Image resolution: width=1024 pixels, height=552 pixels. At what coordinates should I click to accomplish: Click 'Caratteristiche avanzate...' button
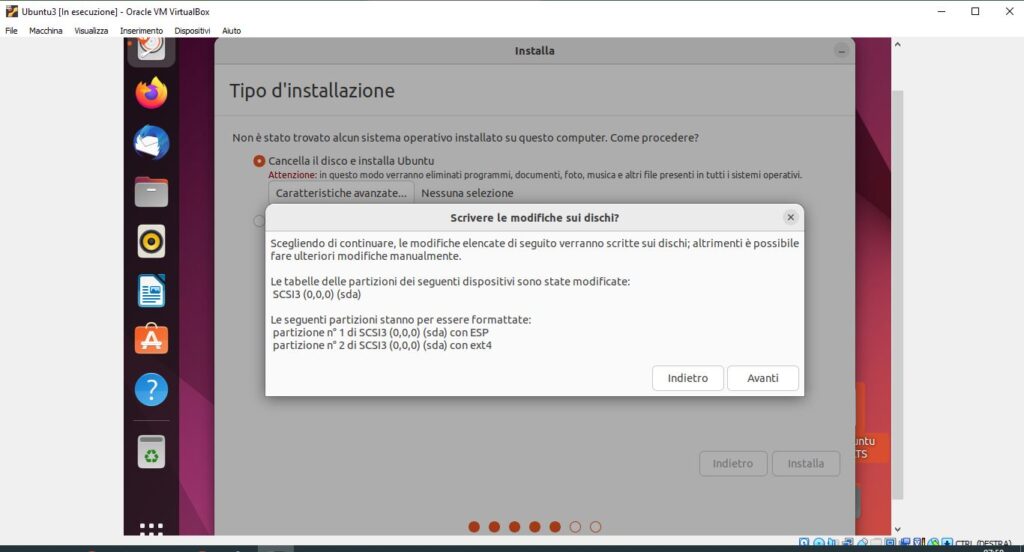[x=341, y=193]
